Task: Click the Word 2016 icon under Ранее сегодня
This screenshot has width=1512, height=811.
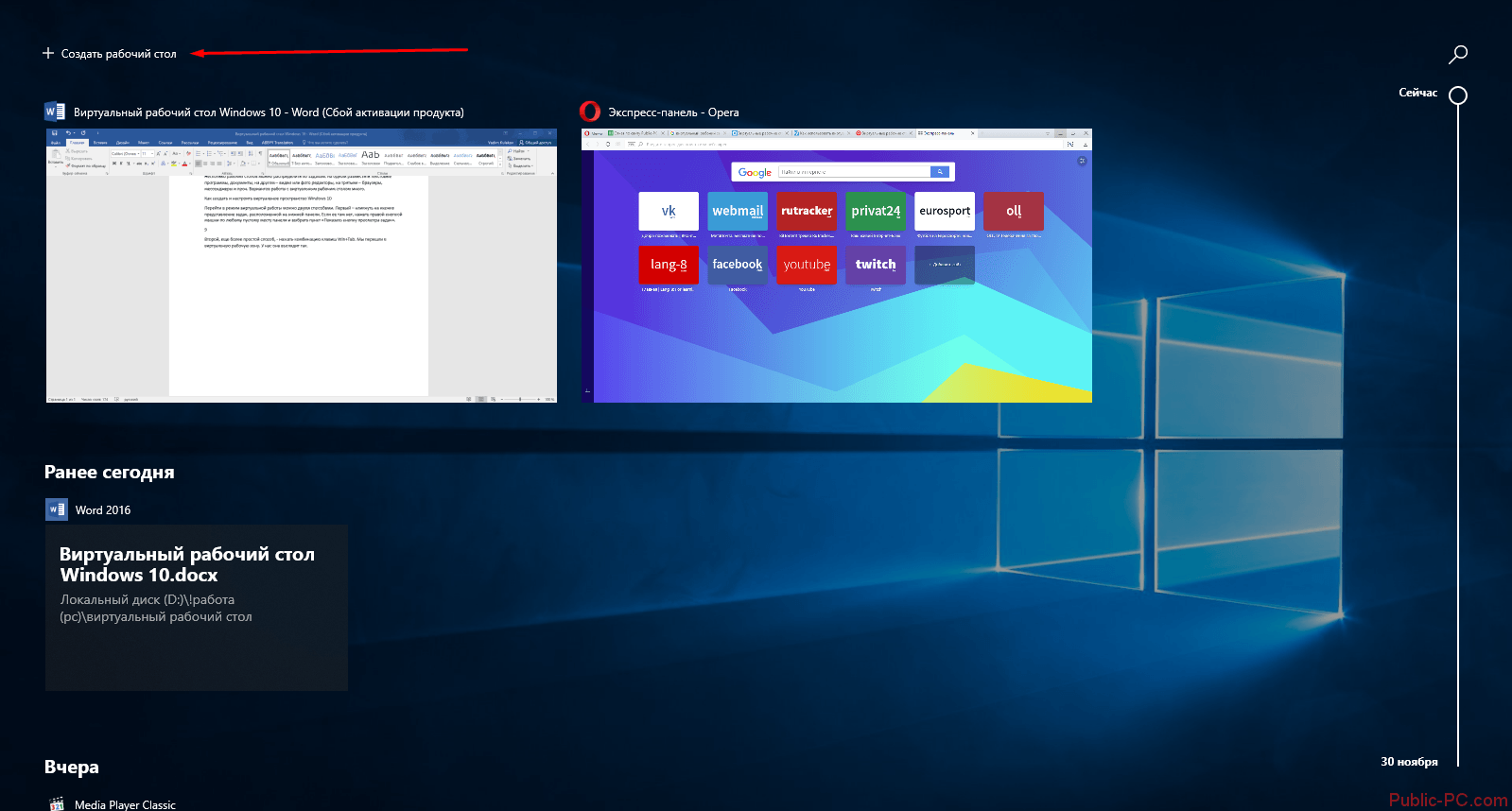Action: (57, 509)
